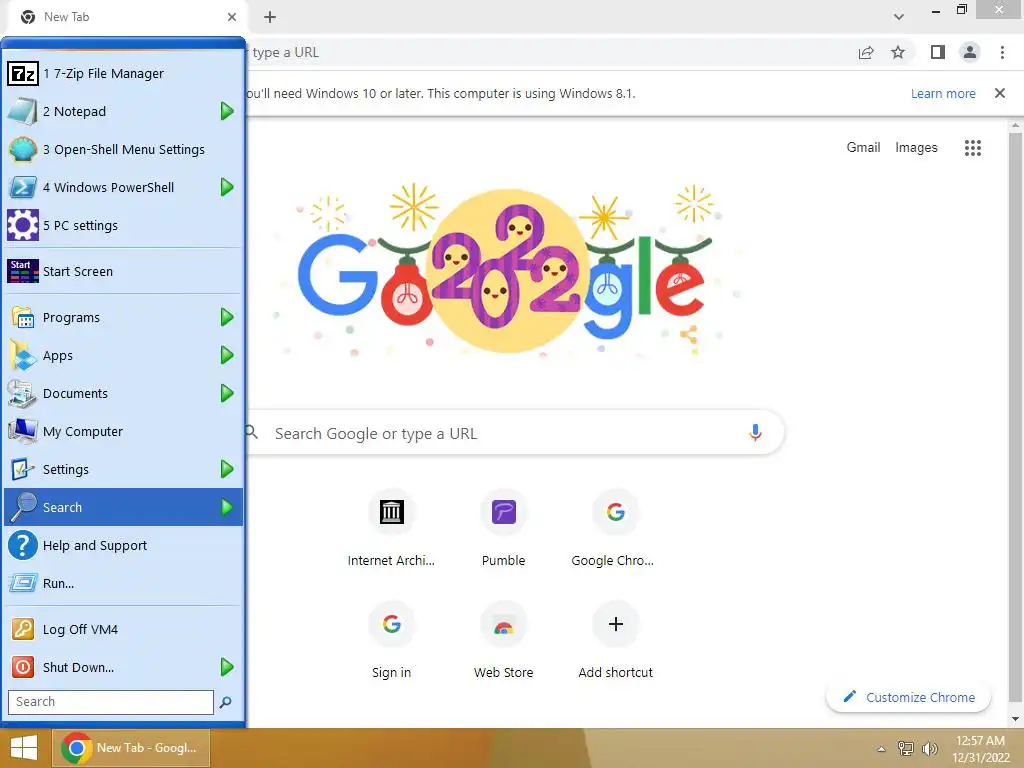Expand Shut Down options arrow
Screen dimensions: 1024x768
[x=227, y=667]
